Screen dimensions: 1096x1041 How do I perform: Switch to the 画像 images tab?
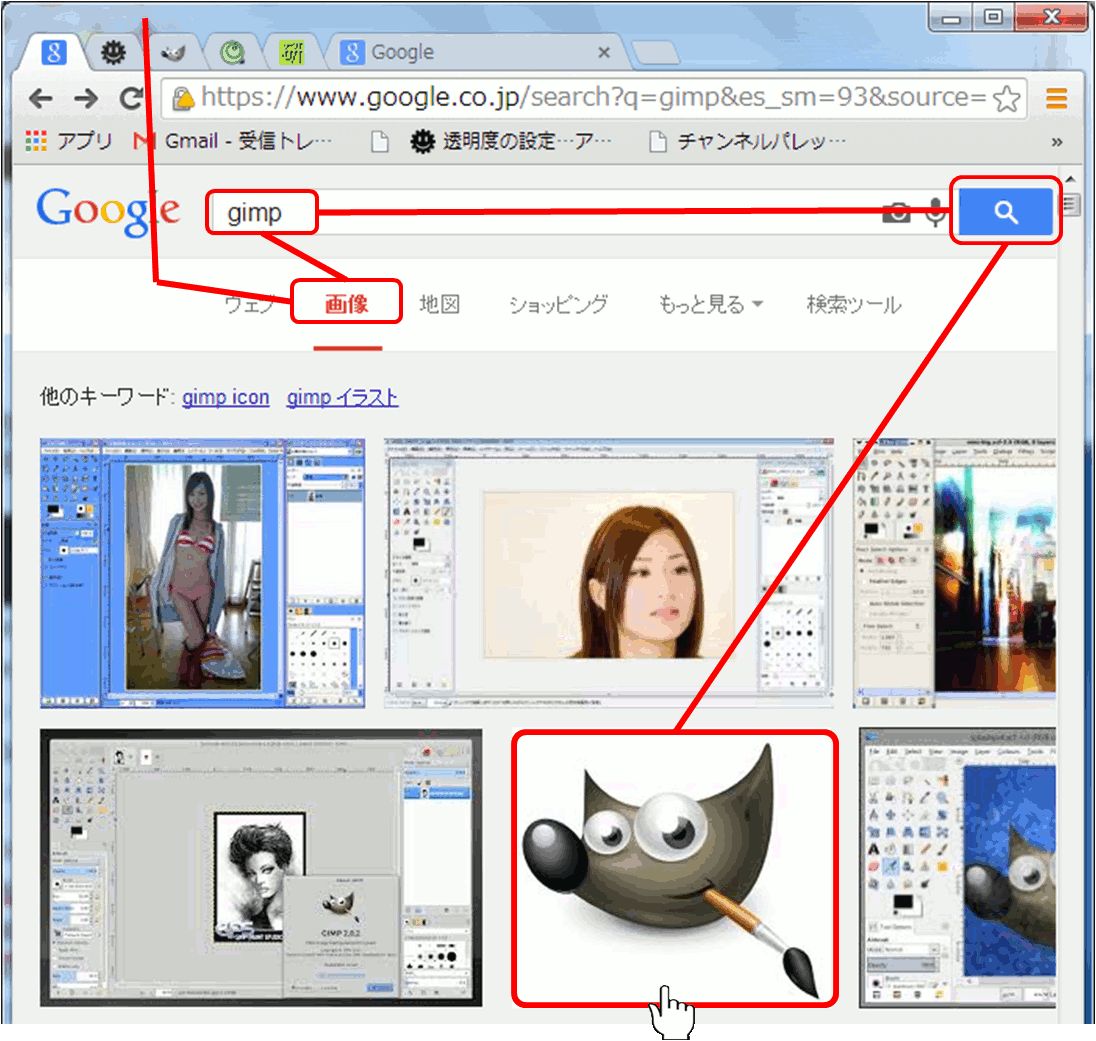coord(347,304)
